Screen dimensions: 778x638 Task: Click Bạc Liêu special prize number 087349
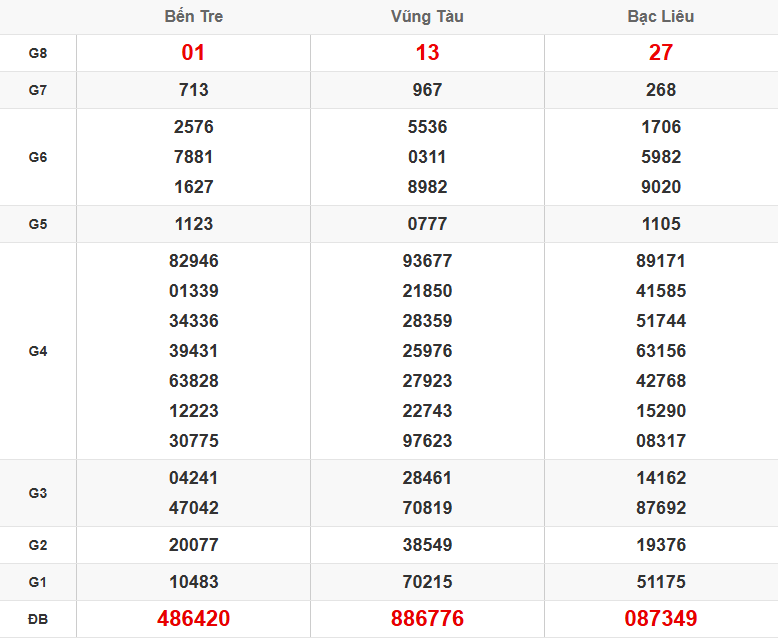(660, 619)
